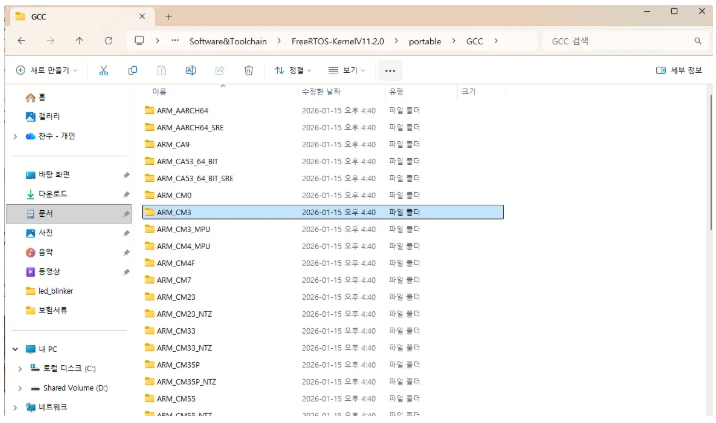Expand the OneDrive personal tree node
Screen dimensions: 716x423
(x=16, y=136)
